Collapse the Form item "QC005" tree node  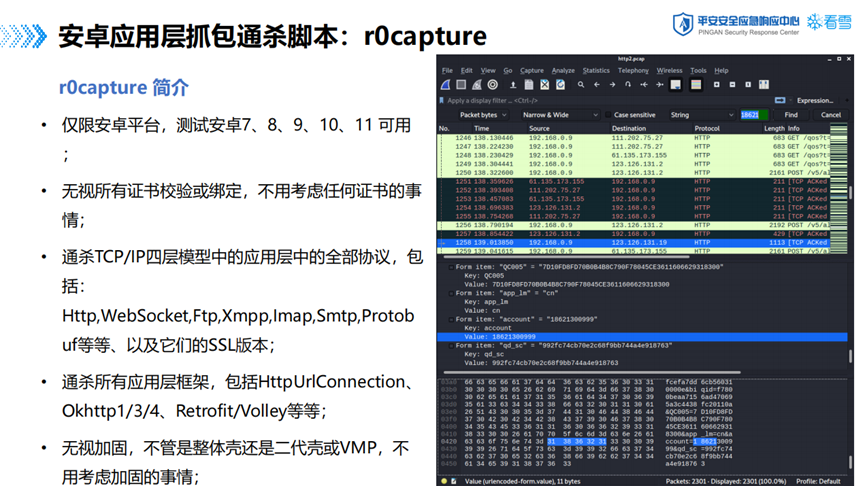click(451, 267)
